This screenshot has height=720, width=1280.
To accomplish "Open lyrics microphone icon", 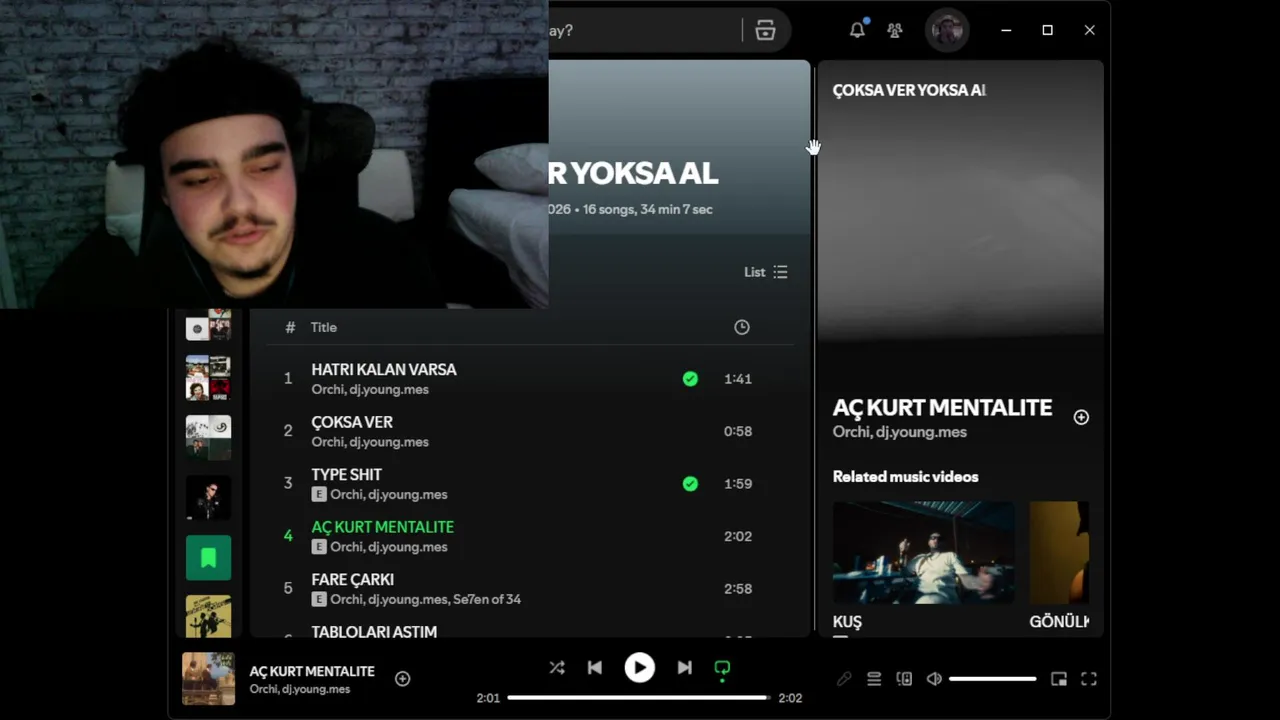I will [844, 679].
